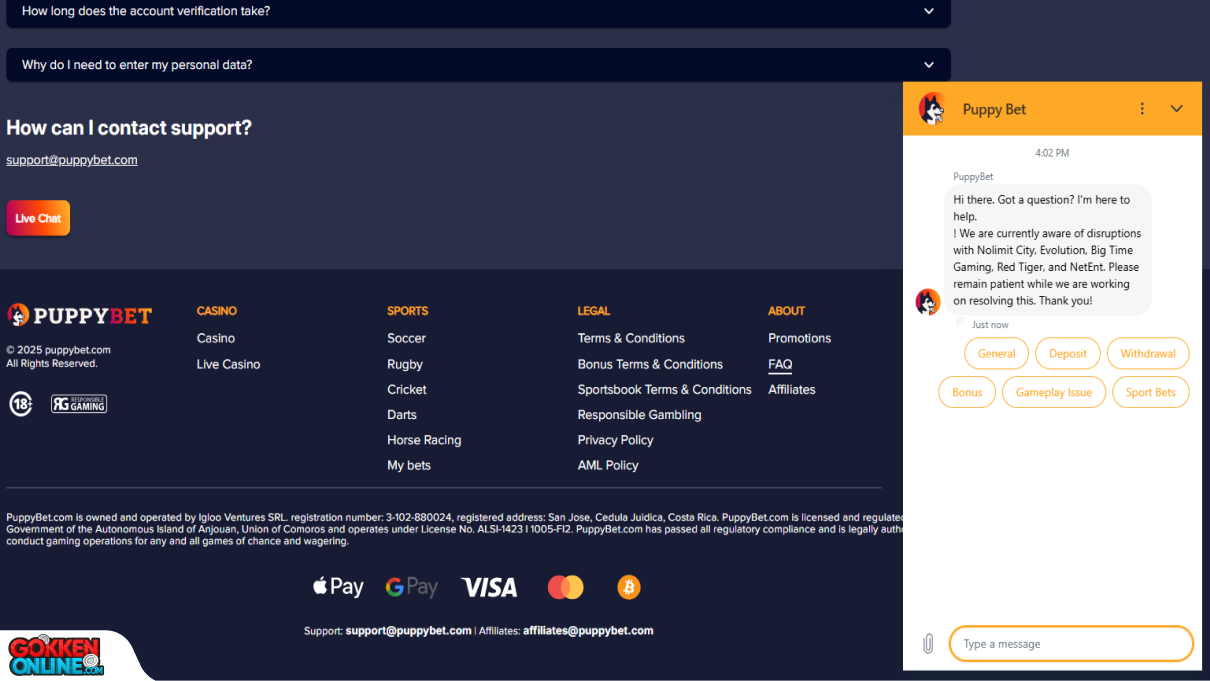Choose Withdrawal quick reply in chat
This screenshot has height=681, width=1210.
point(1148,354)
